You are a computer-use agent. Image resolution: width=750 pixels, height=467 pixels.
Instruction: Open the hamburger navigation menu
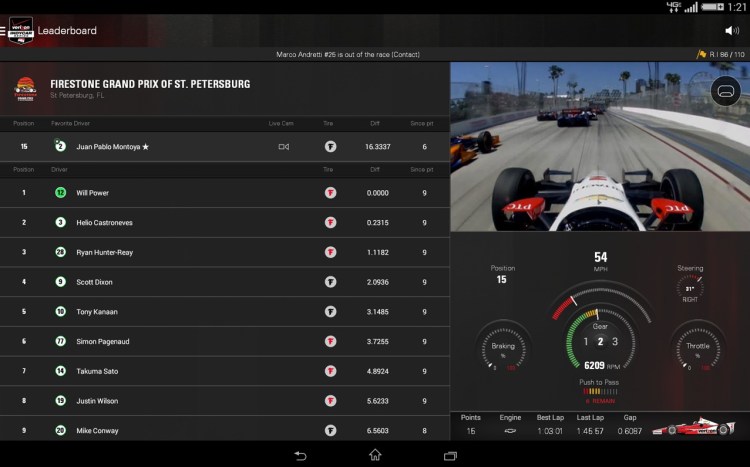(2, 31)
